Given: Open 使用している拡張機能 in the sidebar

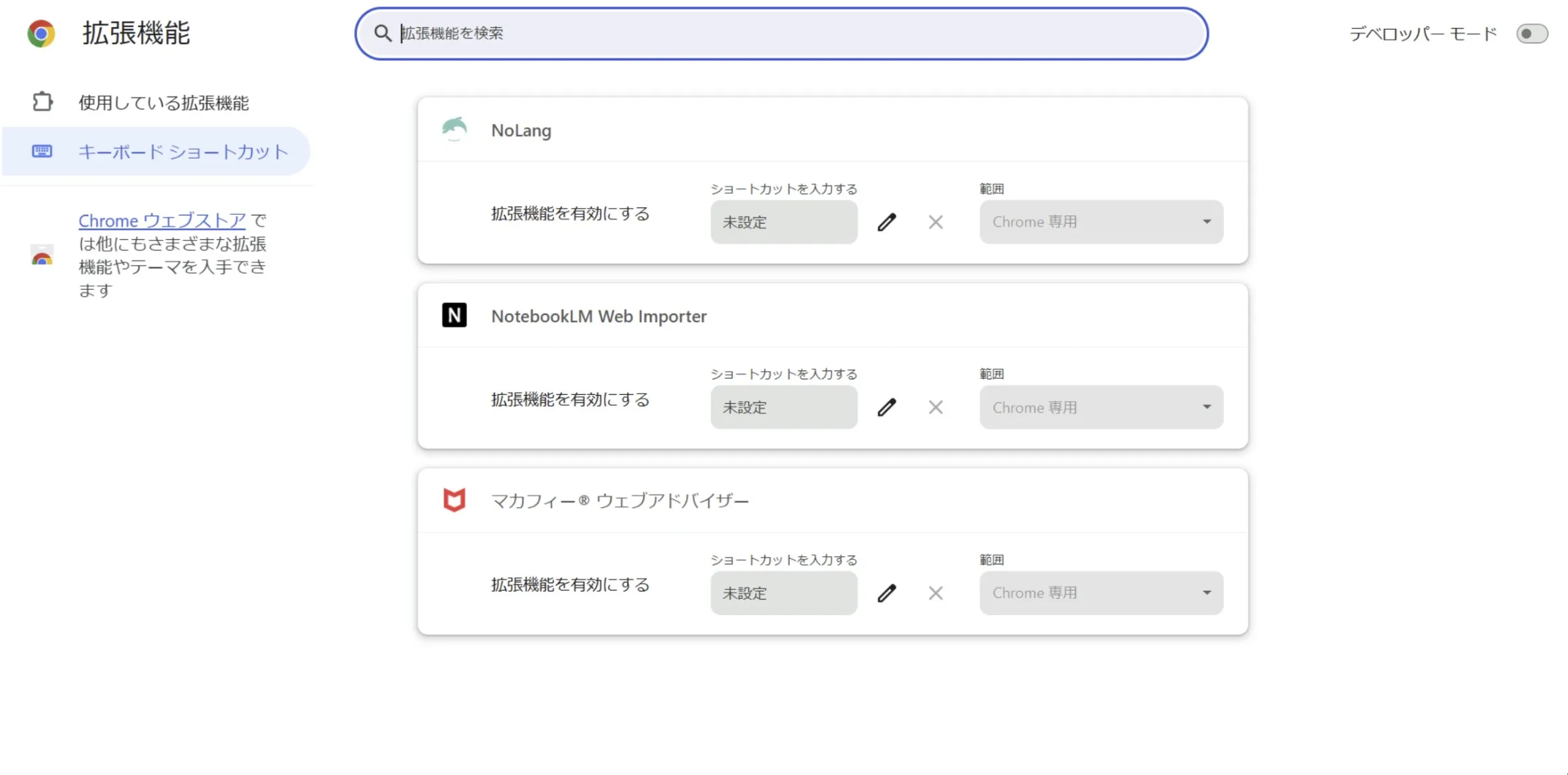Looking at the screenshot, I should [156, 102].
